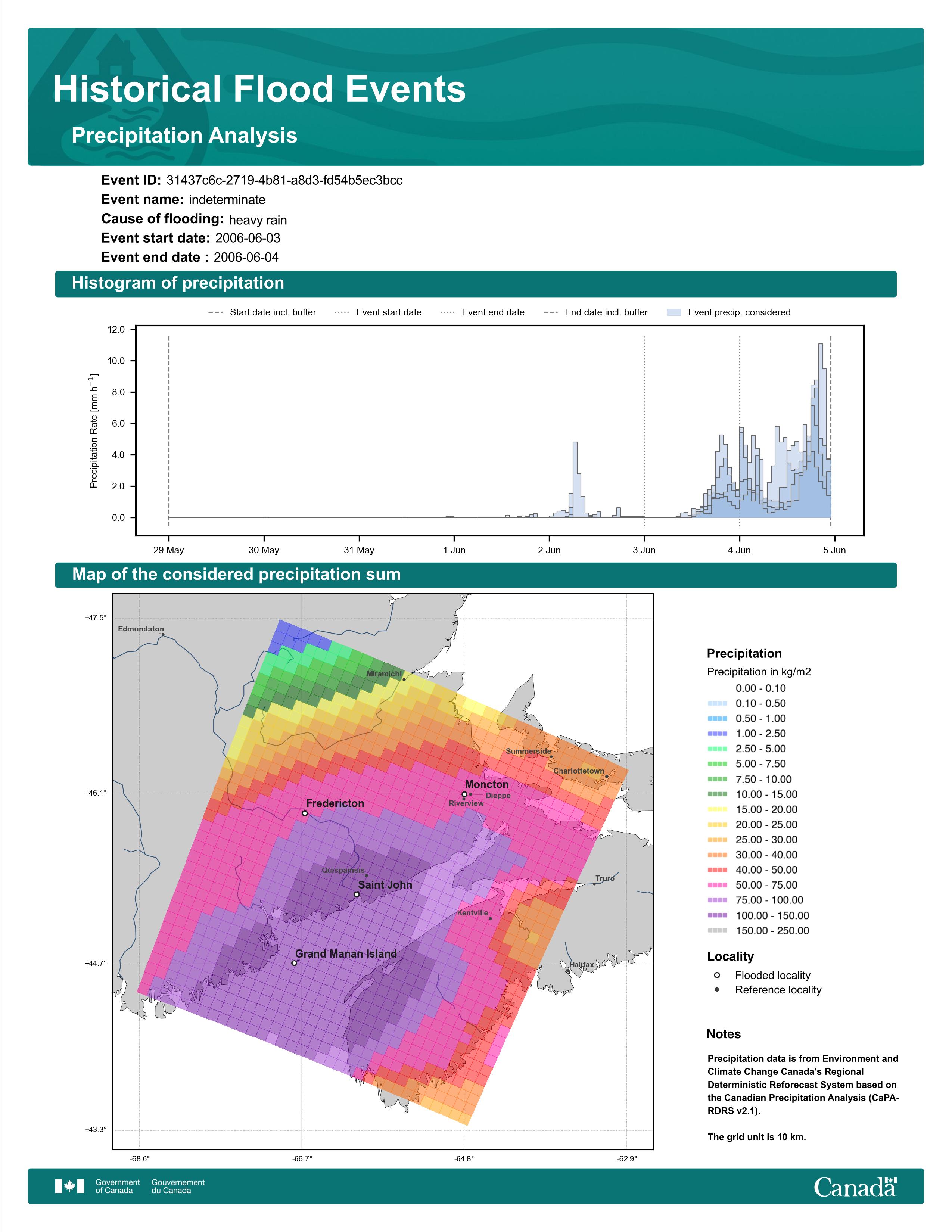Click the Precipitation Rate y-axis label
This screenshot has height=1232, width=952.
point(94,430)
